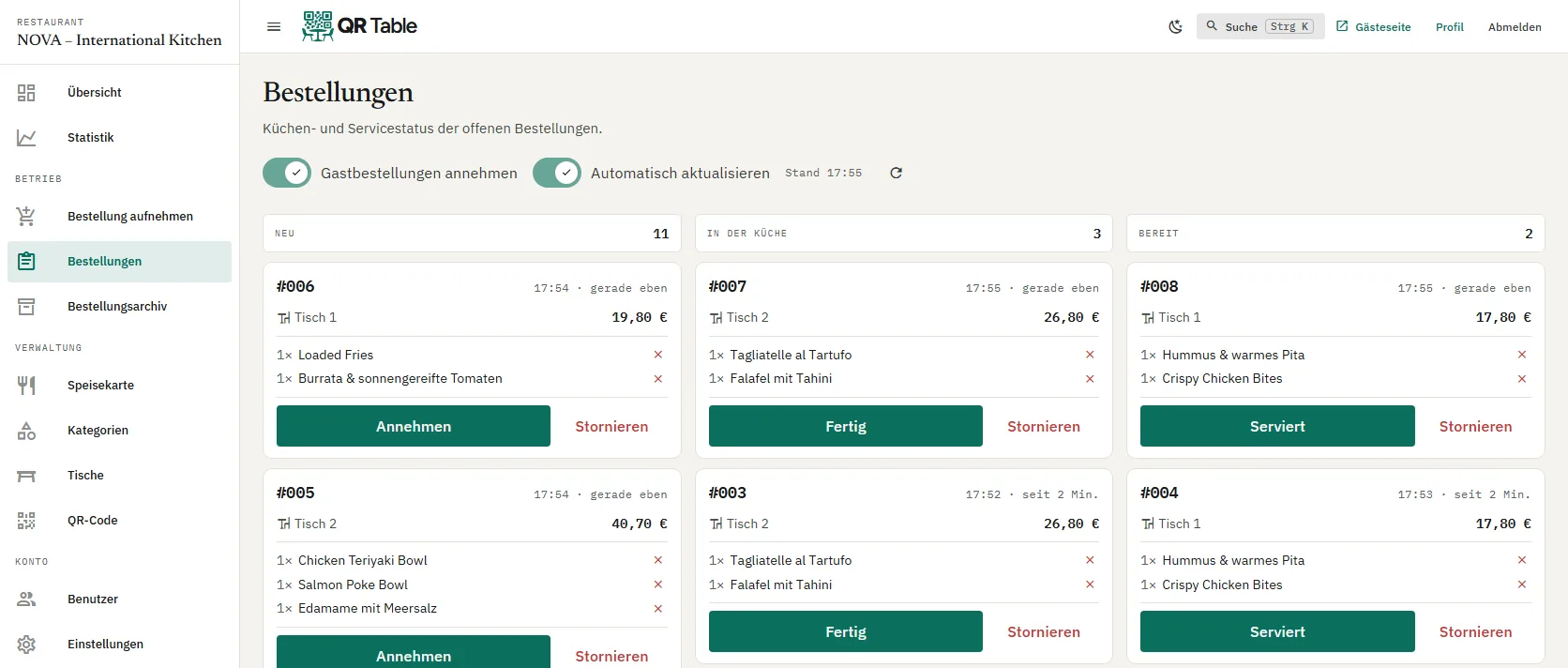This screenshot has height=668, width=1568.
Task: Open Bestellungsarchiv page
Action: pos(119,306)
